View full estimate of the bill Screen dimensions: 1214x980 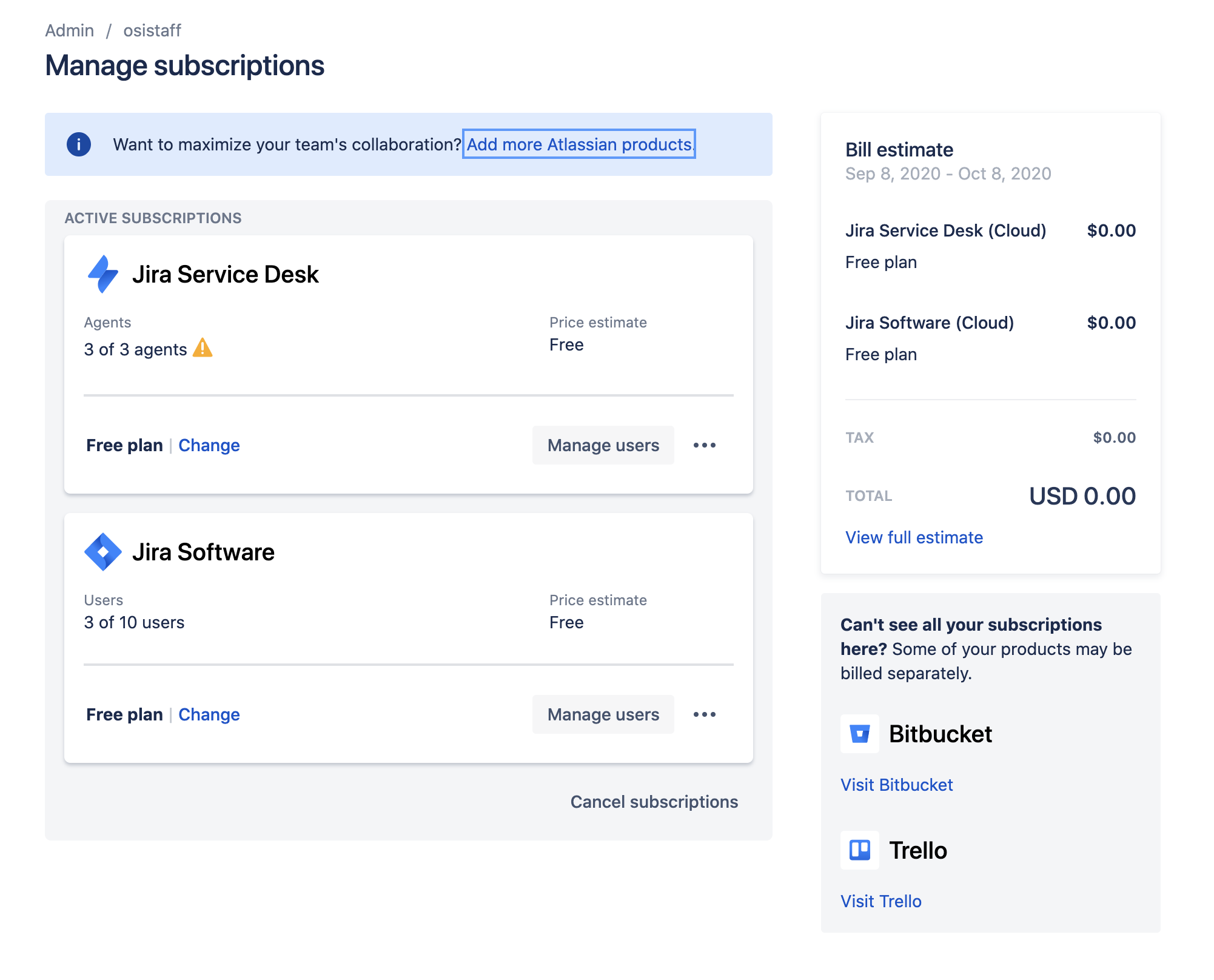(914, 537)
